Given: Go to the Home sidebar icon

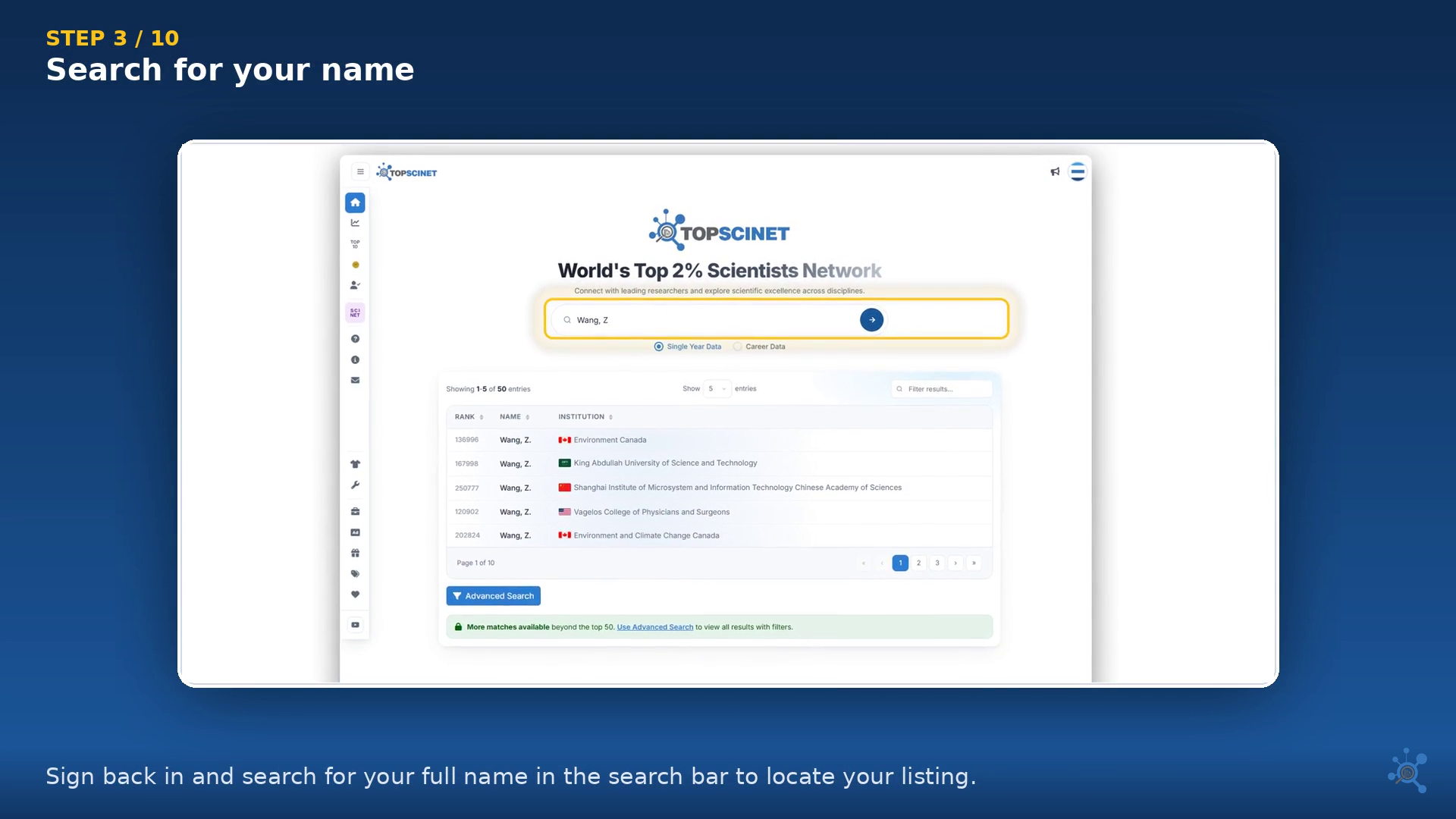Looking at the screenshot, I should (355, 202).
